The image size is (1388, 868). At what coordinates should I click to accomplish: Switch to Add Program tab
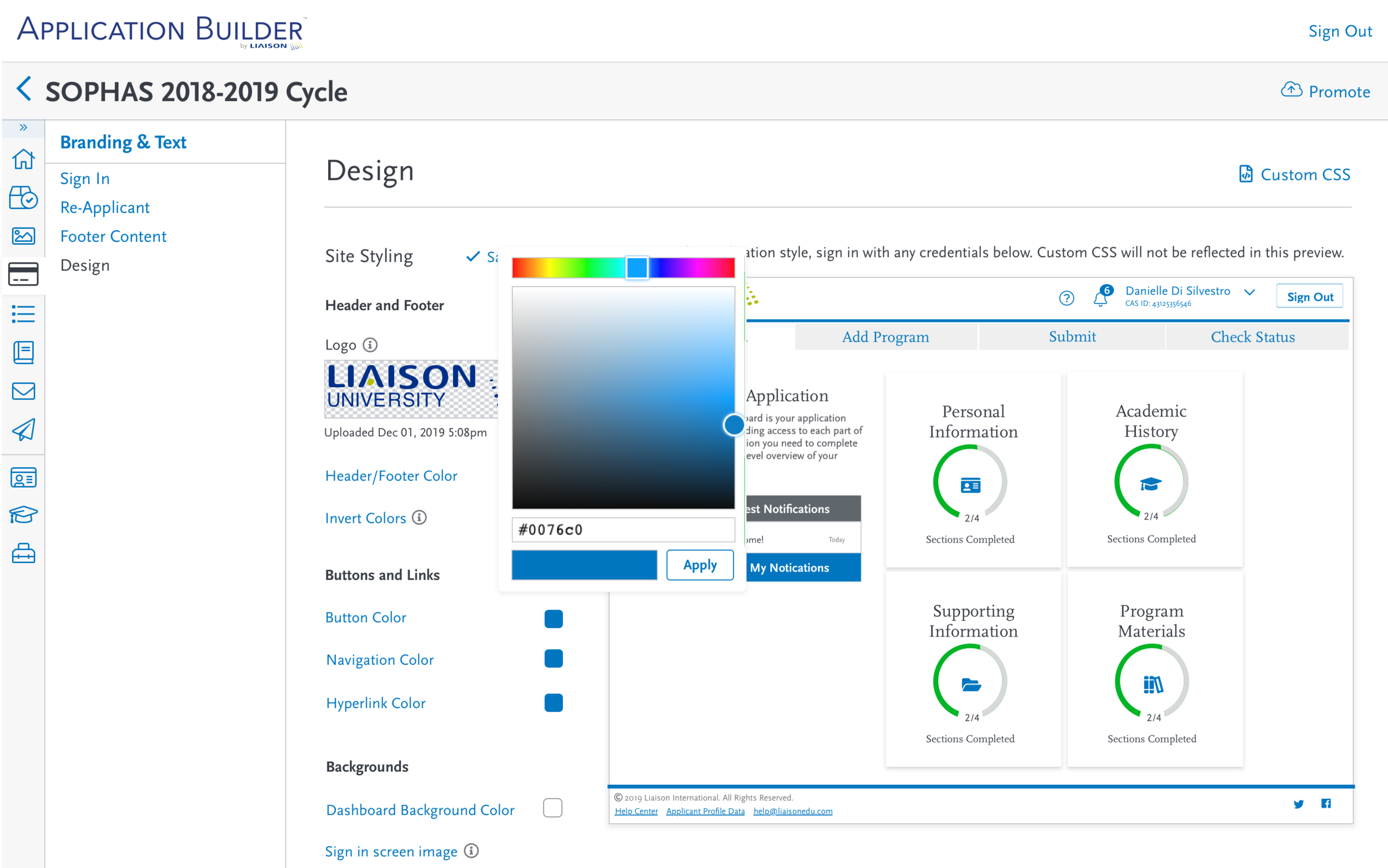pyautogui.click(x=886, y=337)
